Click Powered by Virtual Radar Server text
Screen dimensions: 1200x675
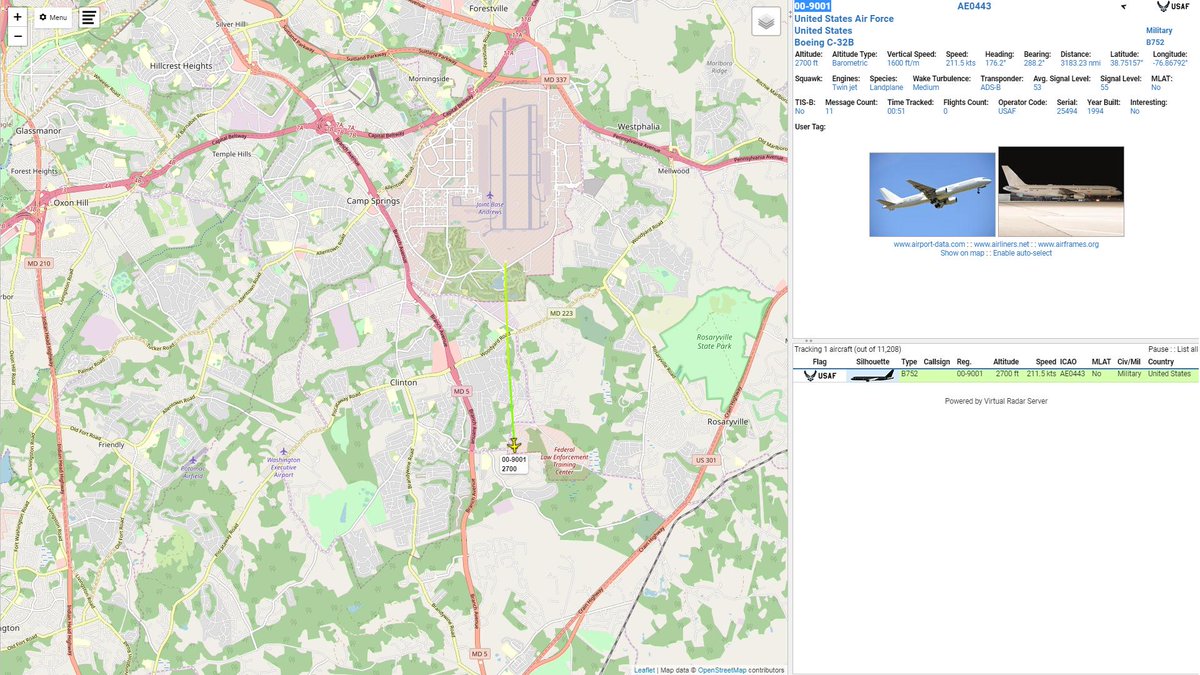(996, 401)
